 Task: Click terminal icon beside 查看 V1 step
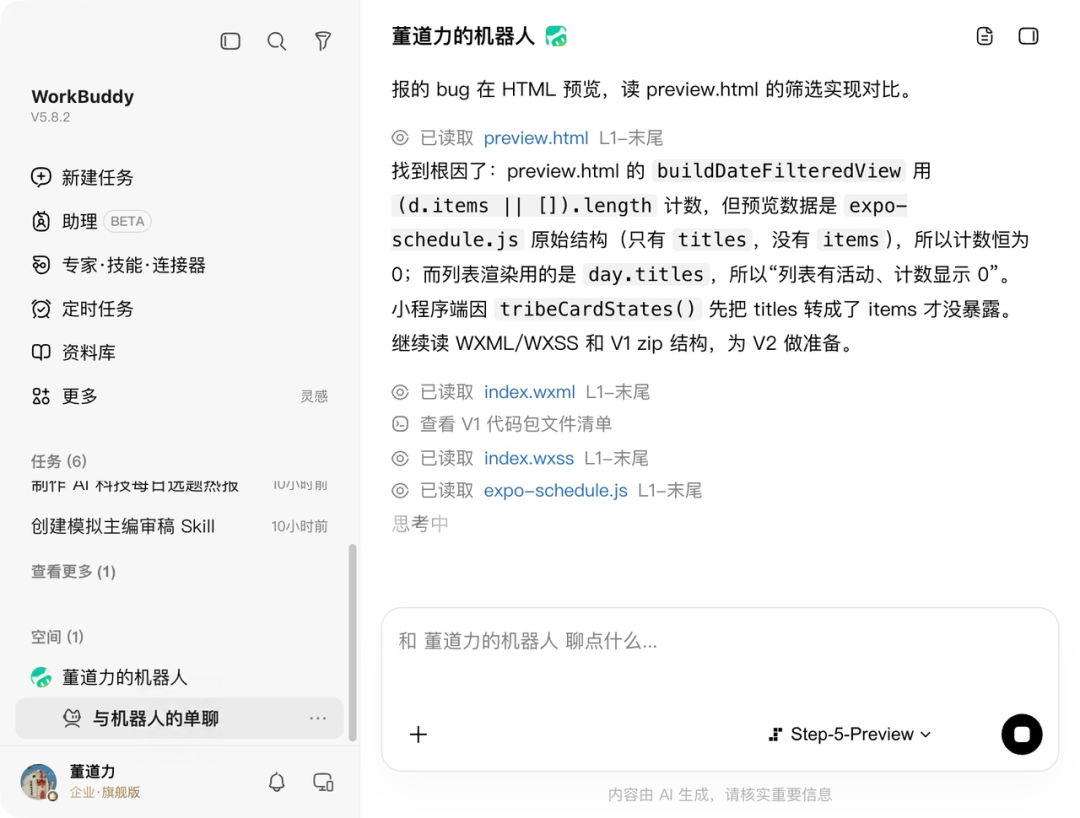click(400, 424)
